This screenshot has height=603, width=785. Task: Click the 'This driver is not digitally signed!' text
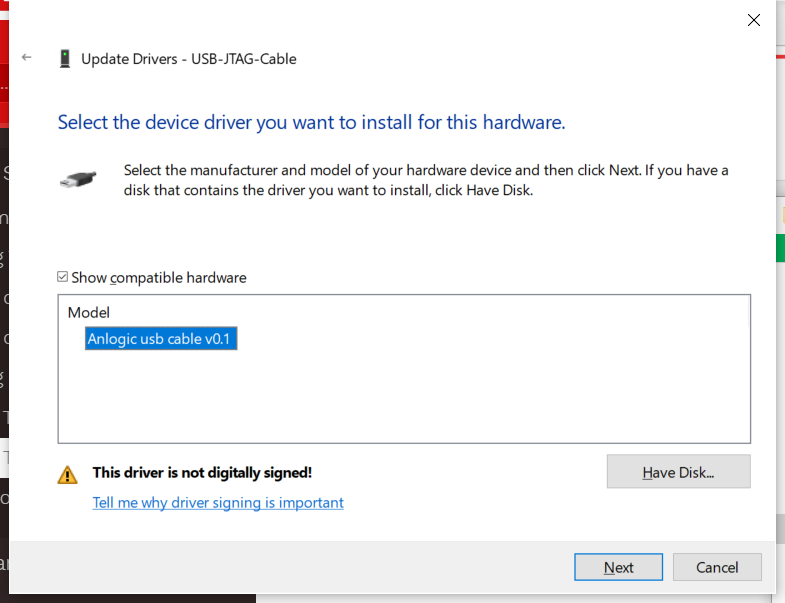click(x=202, y=472)
